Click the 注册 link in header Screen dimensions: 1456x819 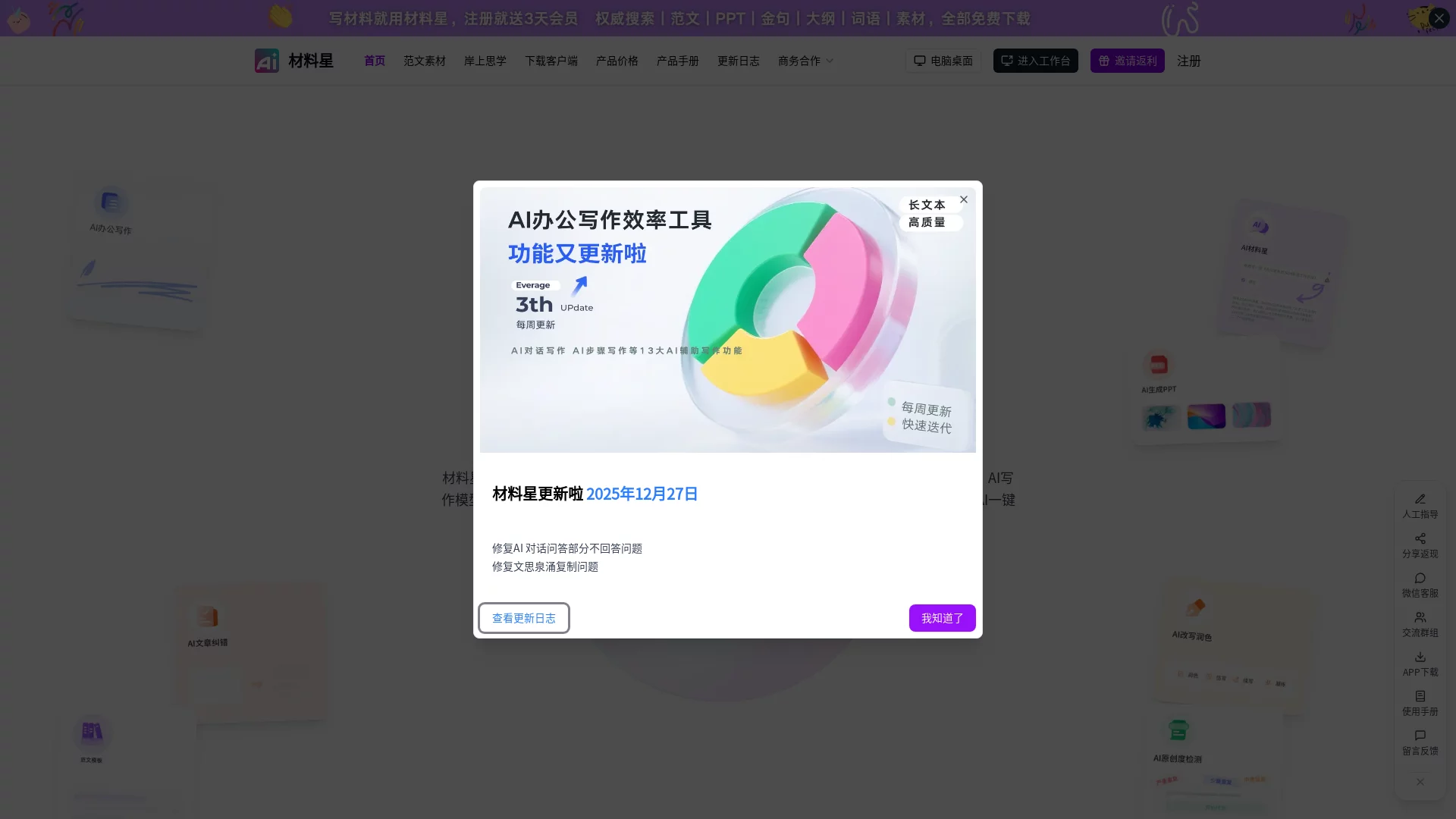pos(1188,61)
